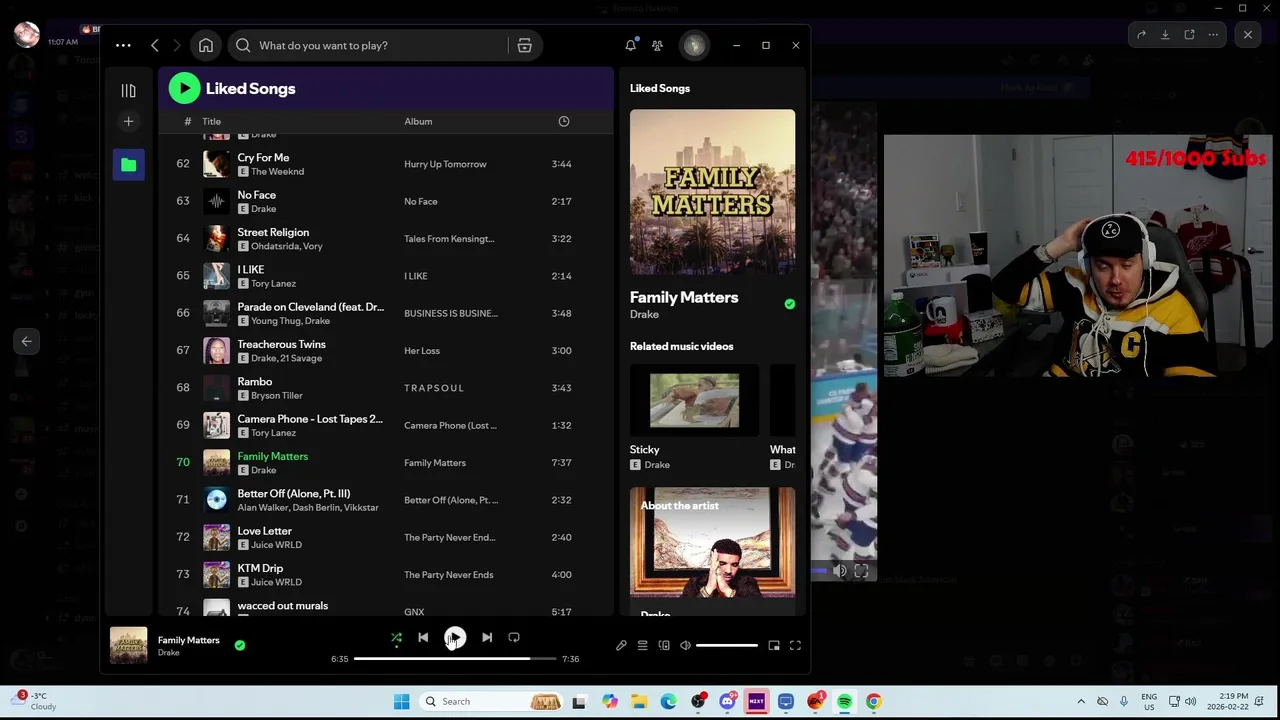
Task: Open Spotify from the Windows taskbar
Action: [x=845, y=702]
